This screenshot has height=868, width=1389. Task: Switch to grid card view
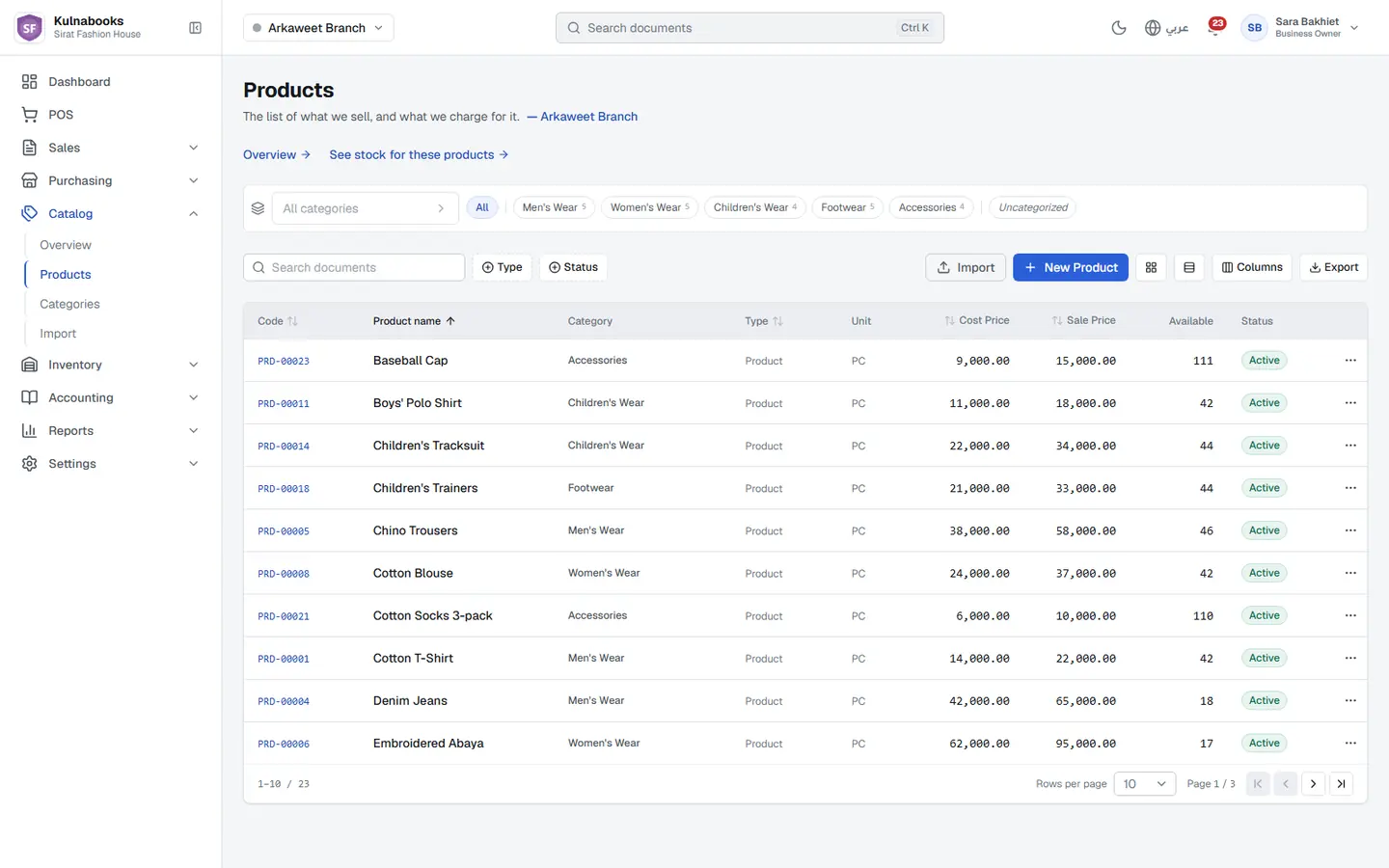1151,267
